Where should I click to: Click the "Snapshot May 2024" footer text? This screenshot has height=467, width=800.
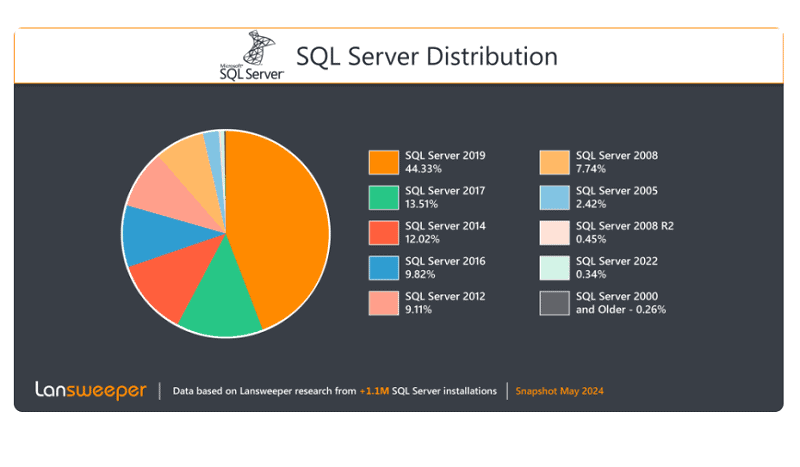pos(559,391)
